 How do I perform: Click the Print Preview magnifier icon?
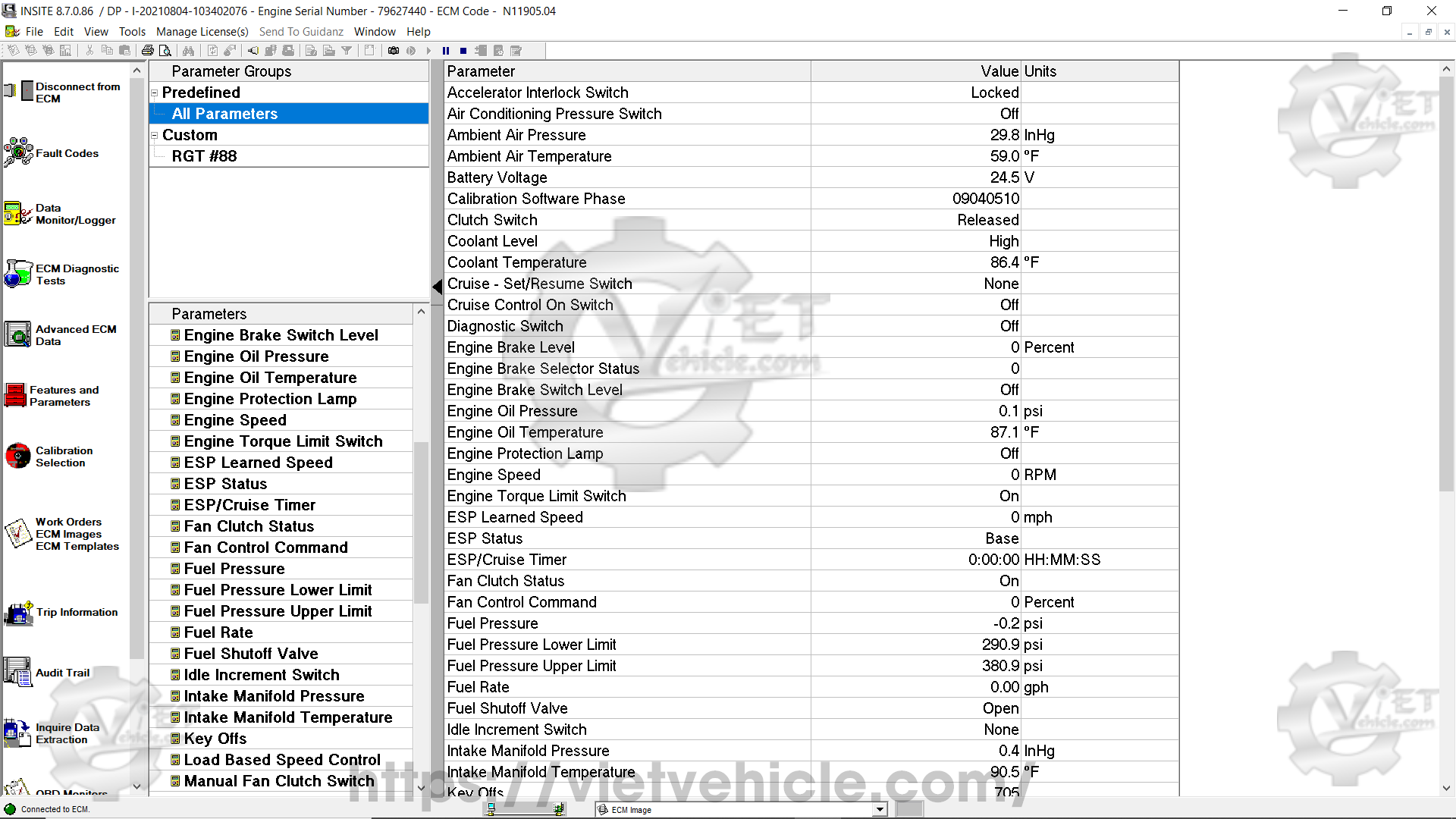[165, 51]
